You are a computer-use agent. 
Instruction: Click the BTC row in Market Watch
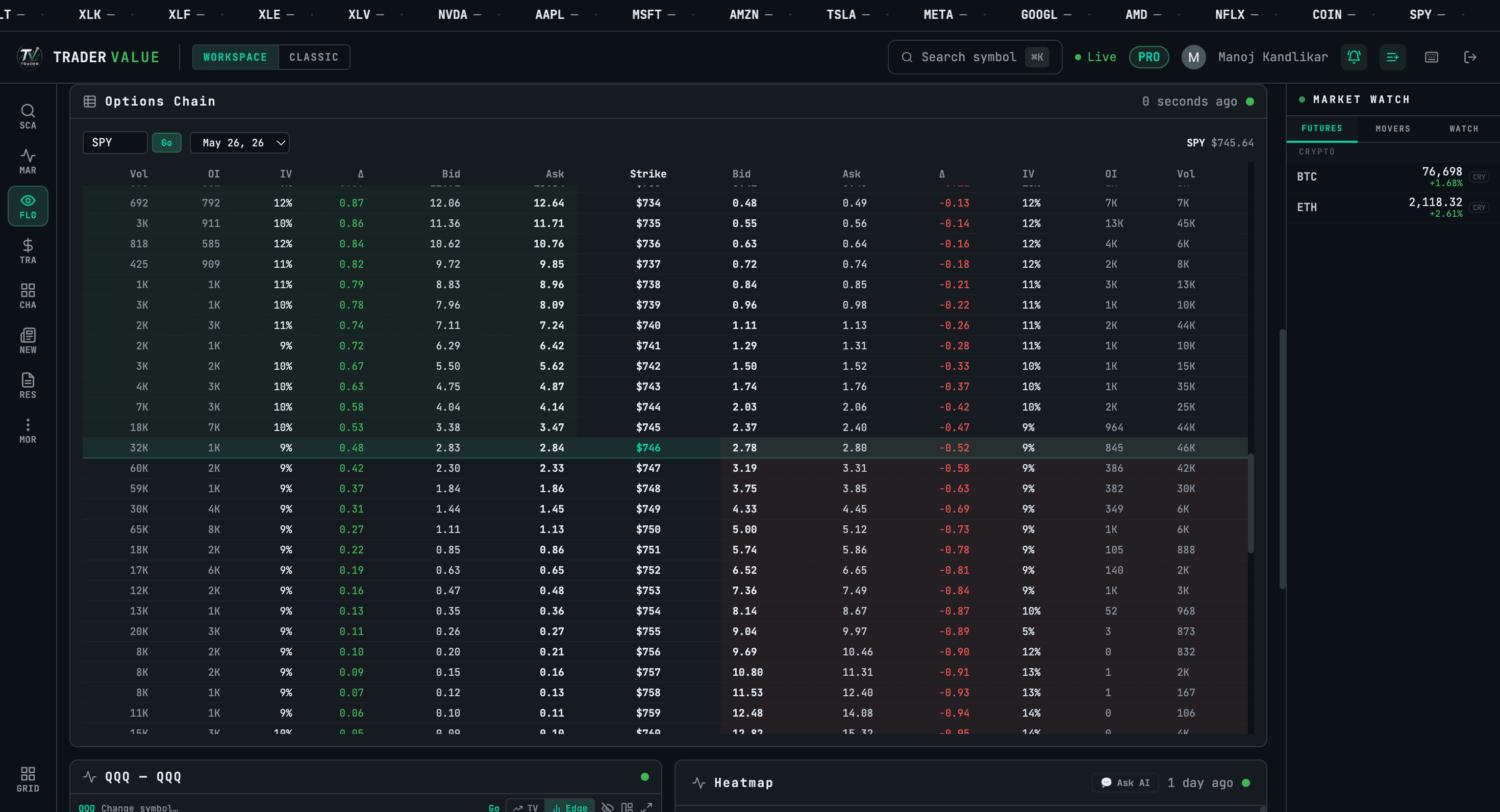[x=1393, y=176]
